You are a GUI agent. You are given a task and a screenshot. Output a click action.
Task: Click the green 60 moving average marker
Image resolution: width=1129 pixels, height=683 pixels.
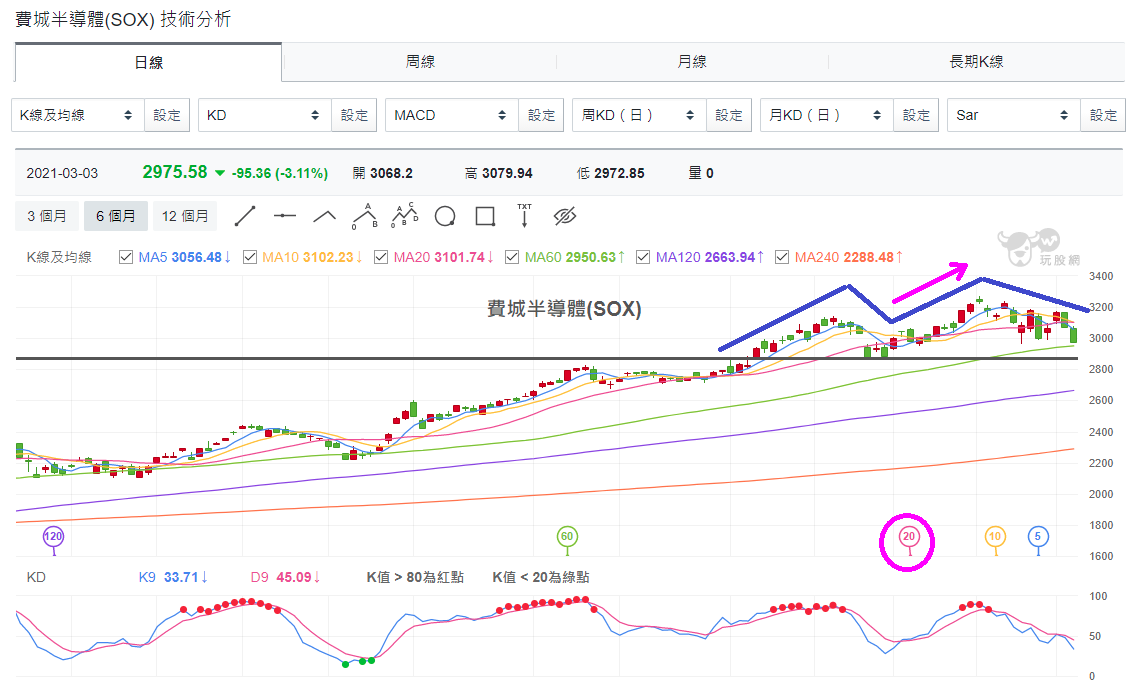(567, 536)
